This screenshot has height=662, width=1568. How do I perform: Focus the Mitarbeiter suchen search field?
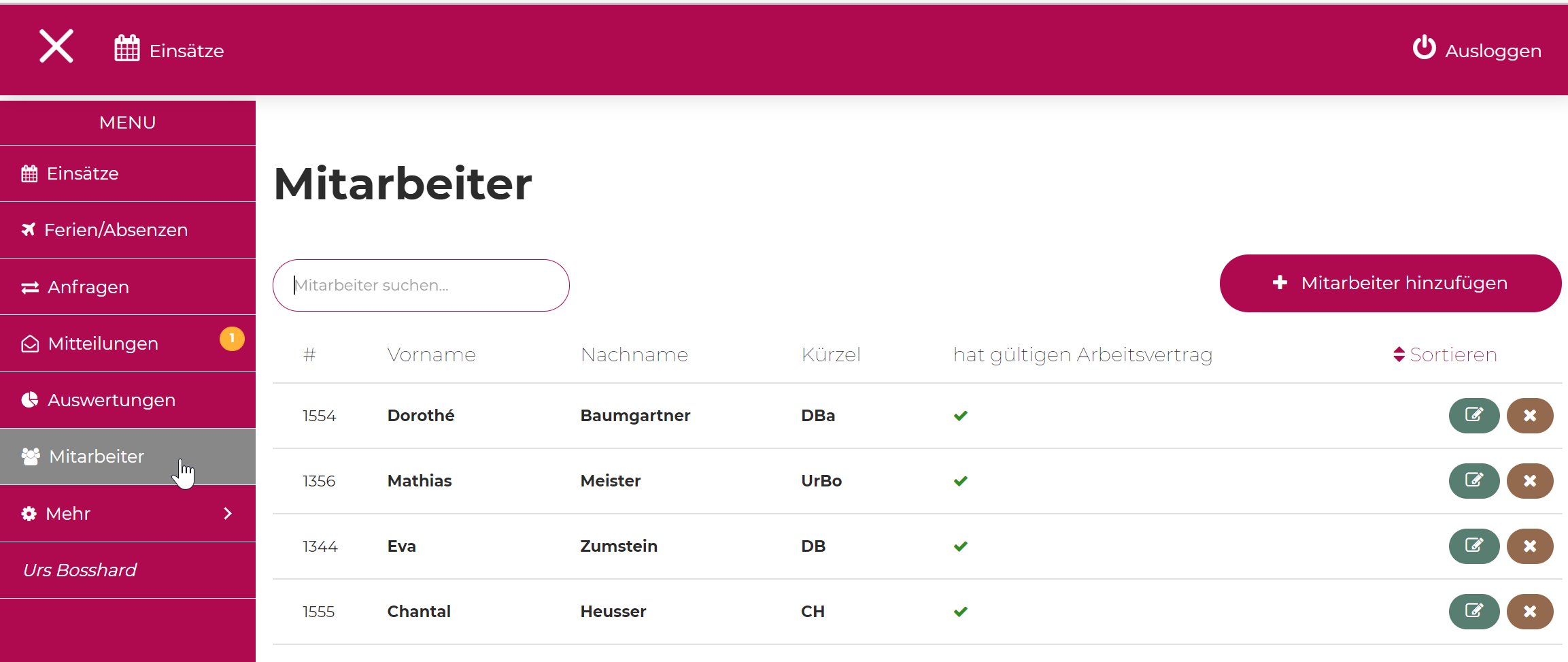pos(421,285)
